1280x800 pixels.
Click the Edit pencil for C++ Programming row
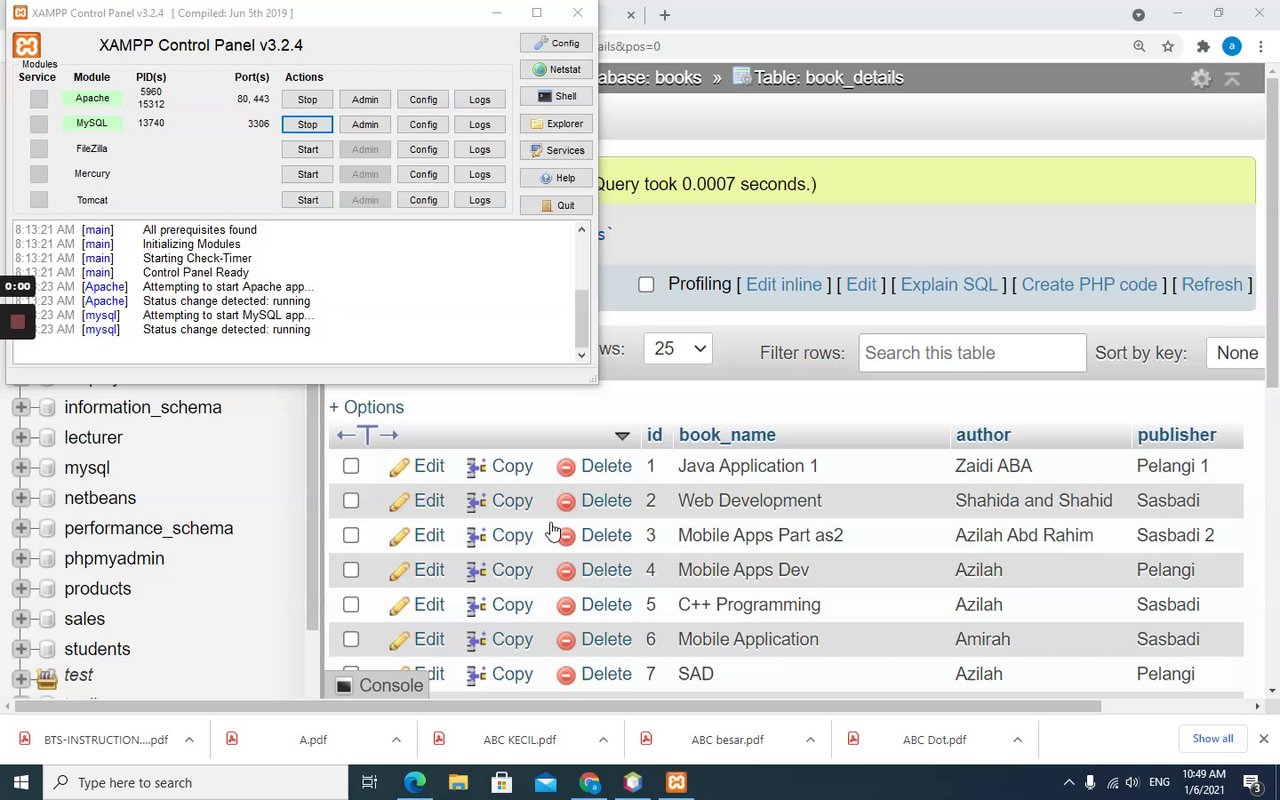399,606
